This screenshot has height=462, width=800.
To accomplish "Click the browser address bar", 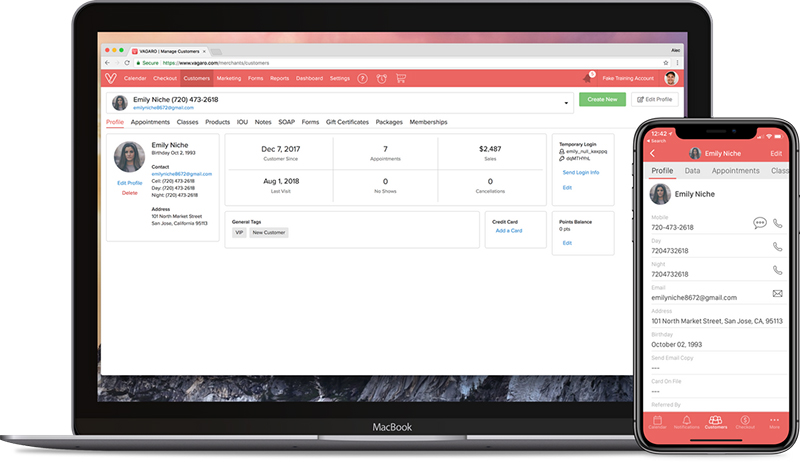I will point(398,63).
